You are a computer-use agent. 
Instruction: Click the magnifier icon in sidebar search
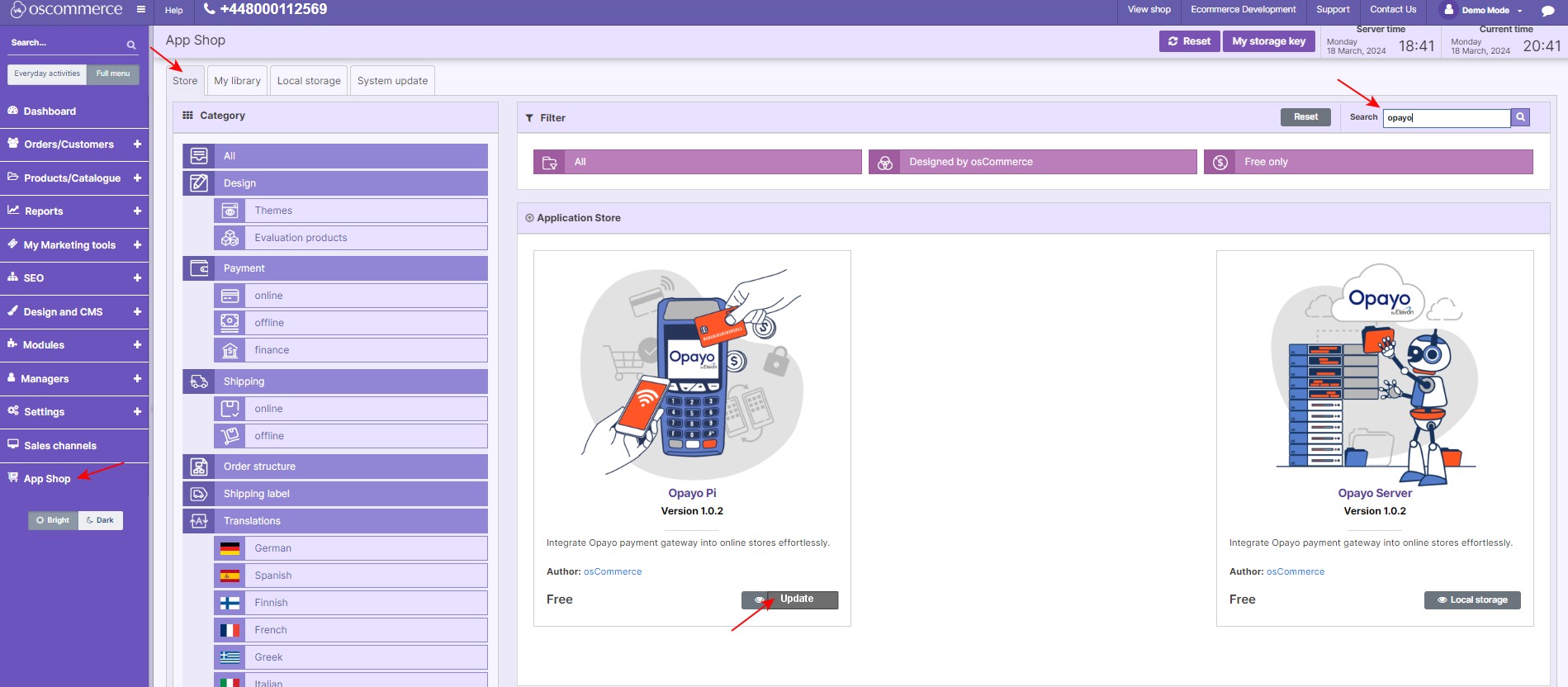[131, 45]
